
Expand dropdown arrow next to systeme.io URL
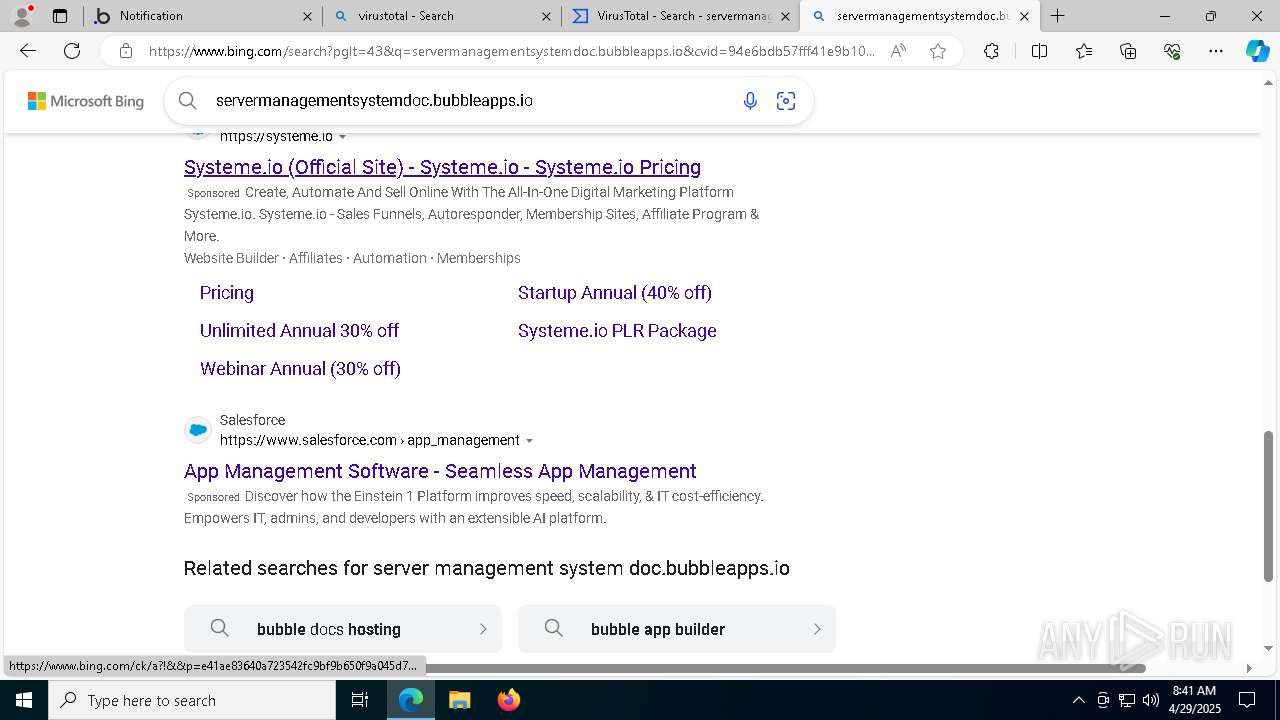pyautogui.click(x=343, y=137)
